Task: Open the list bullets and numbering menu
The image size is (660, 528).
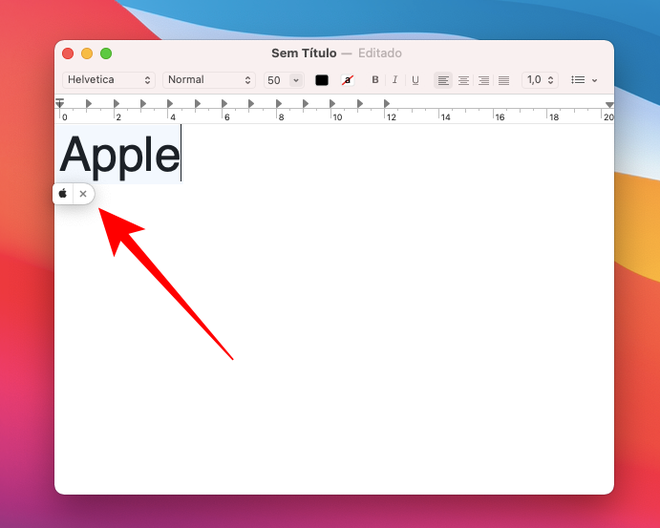Action: coord(584,80)
